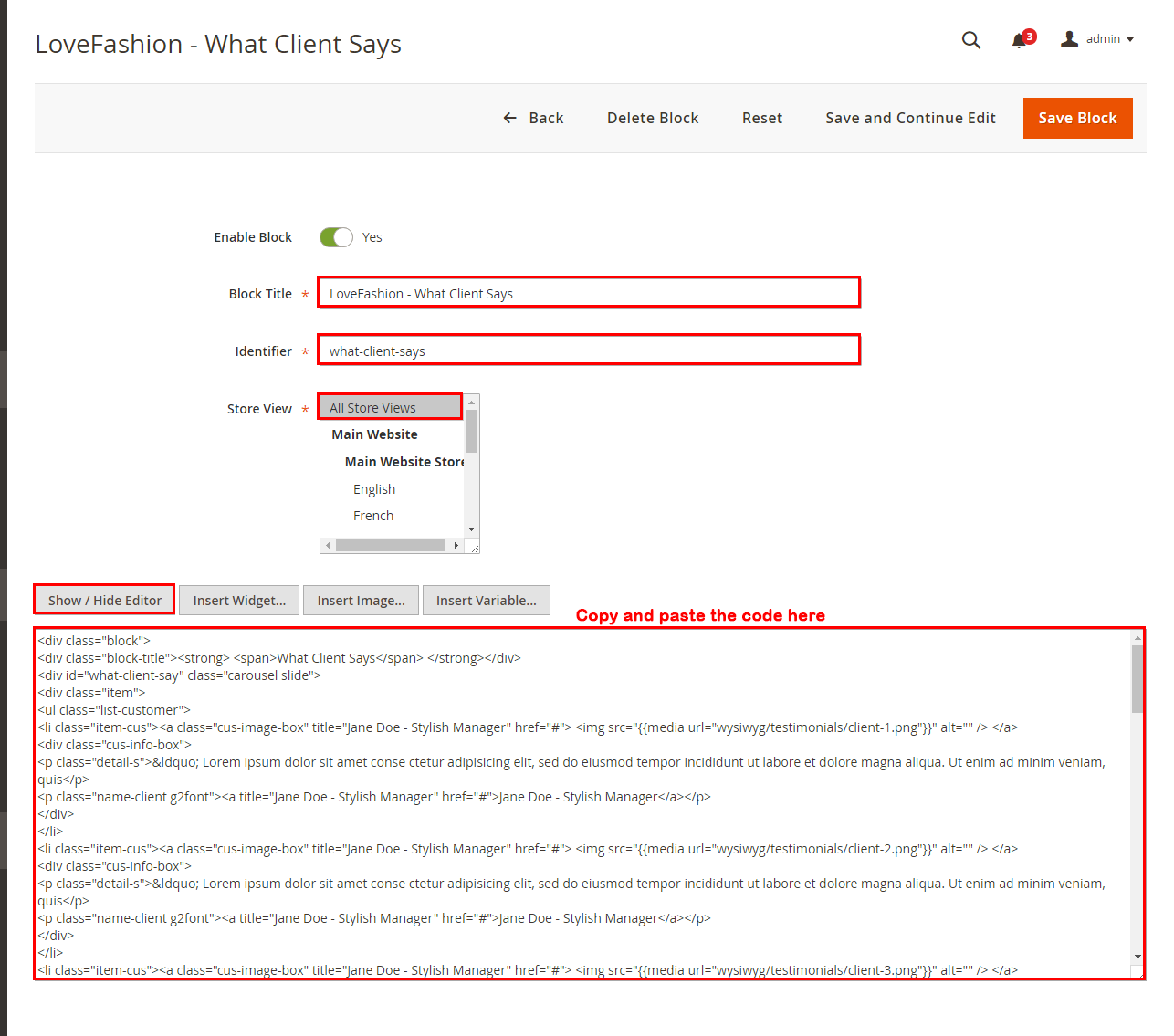Click Insert Widget... button
Screen dimensions: 1174x1036
click(239, 600)
